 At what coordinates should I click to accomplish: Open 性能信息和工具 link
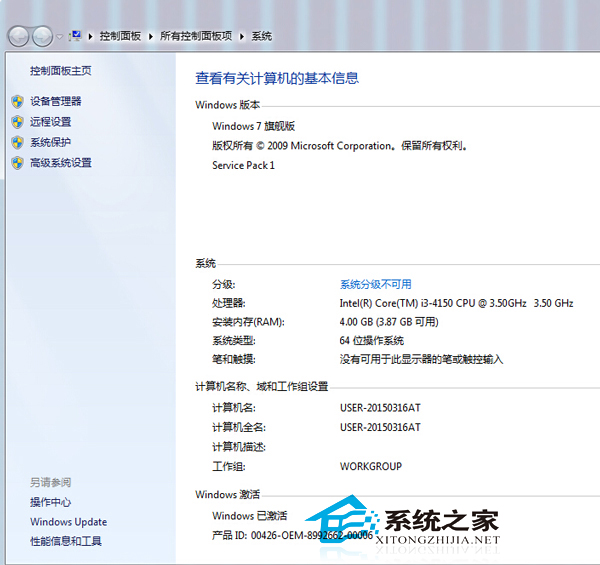[x=66, y=541]
